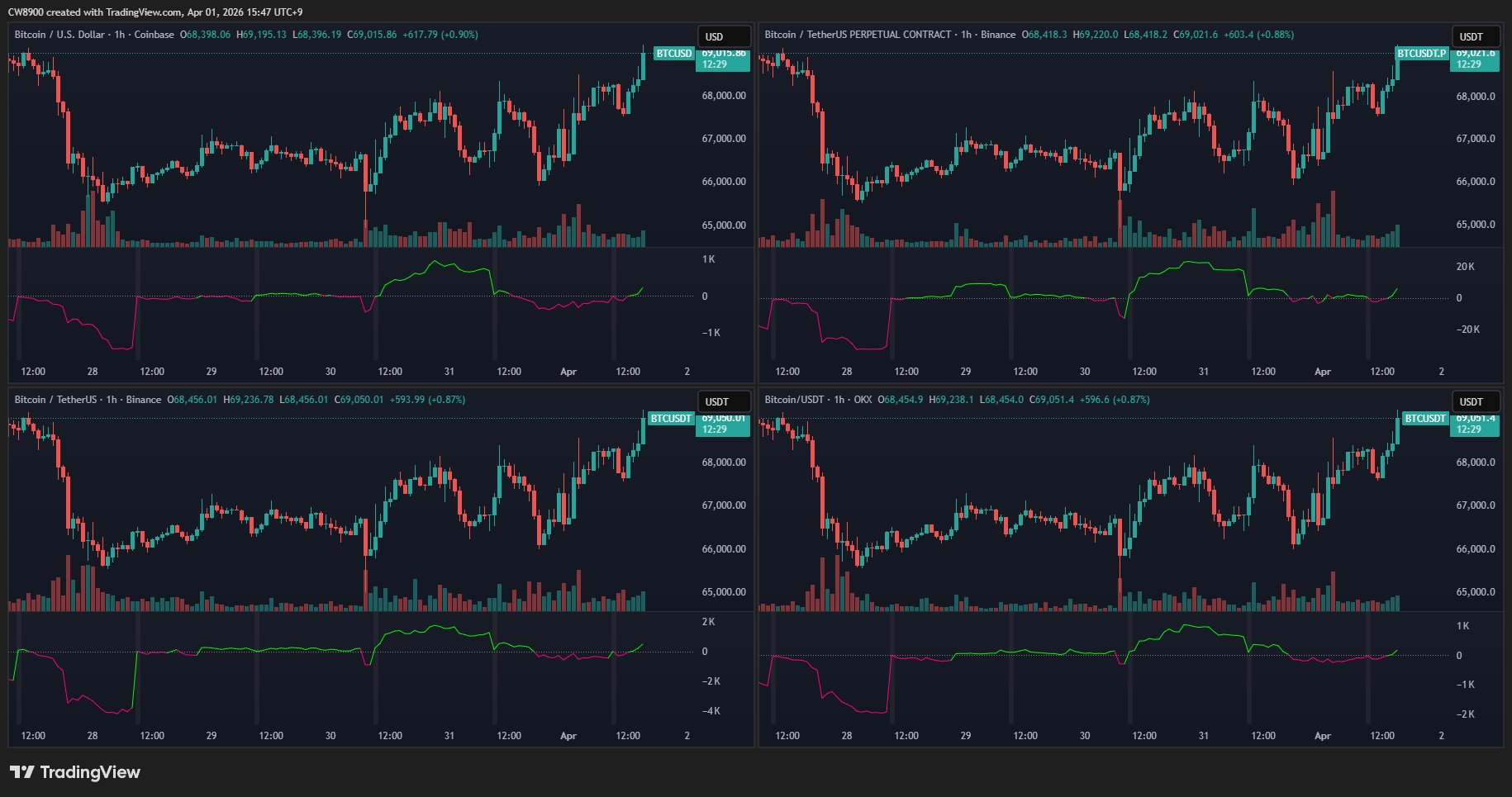Select the Bitcoin / TetherUS 1h Binance spot title
Viewport: 1512px width, 797px height.
coord(88,400)
